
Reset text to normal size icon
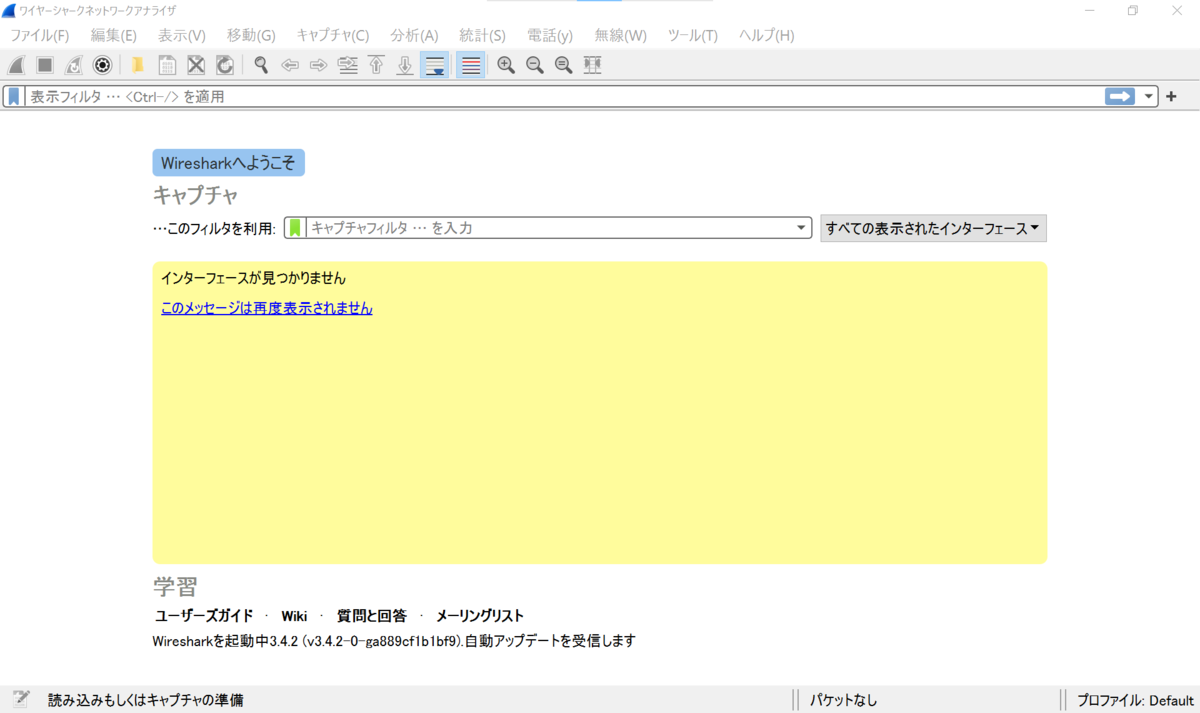tap(564, 65)
